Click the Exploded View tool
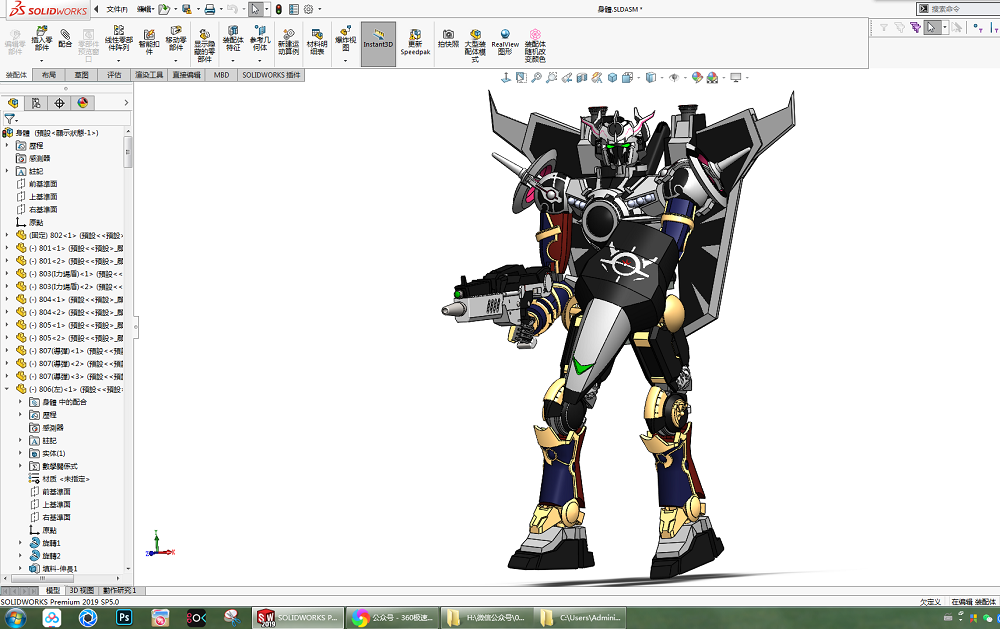1000x629 pixels. (345, 39)
